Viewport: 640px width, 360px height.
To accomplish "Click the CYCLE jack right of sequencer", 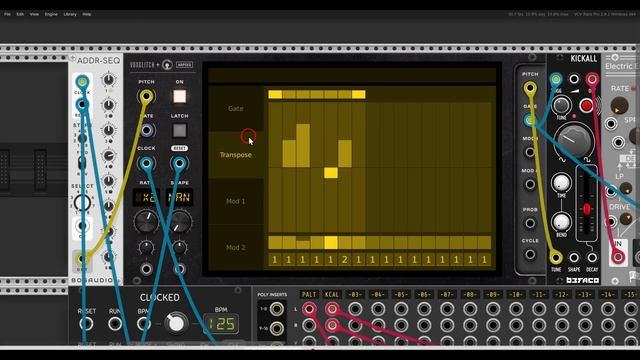I will 530,255.
